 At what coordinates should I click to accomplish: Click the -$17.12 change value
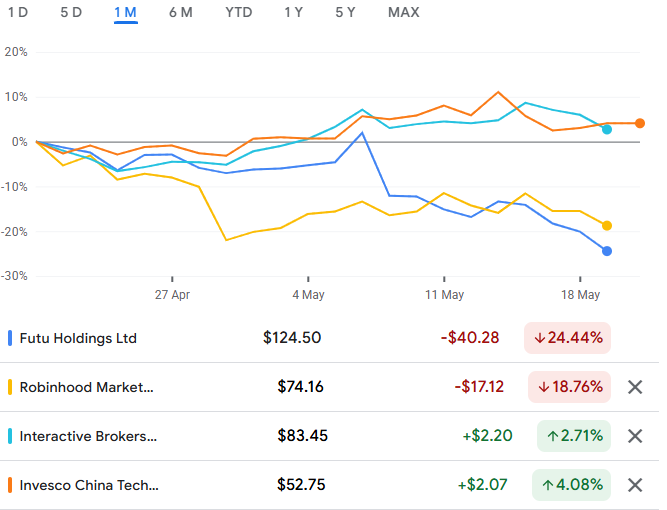tap(479, 387)
